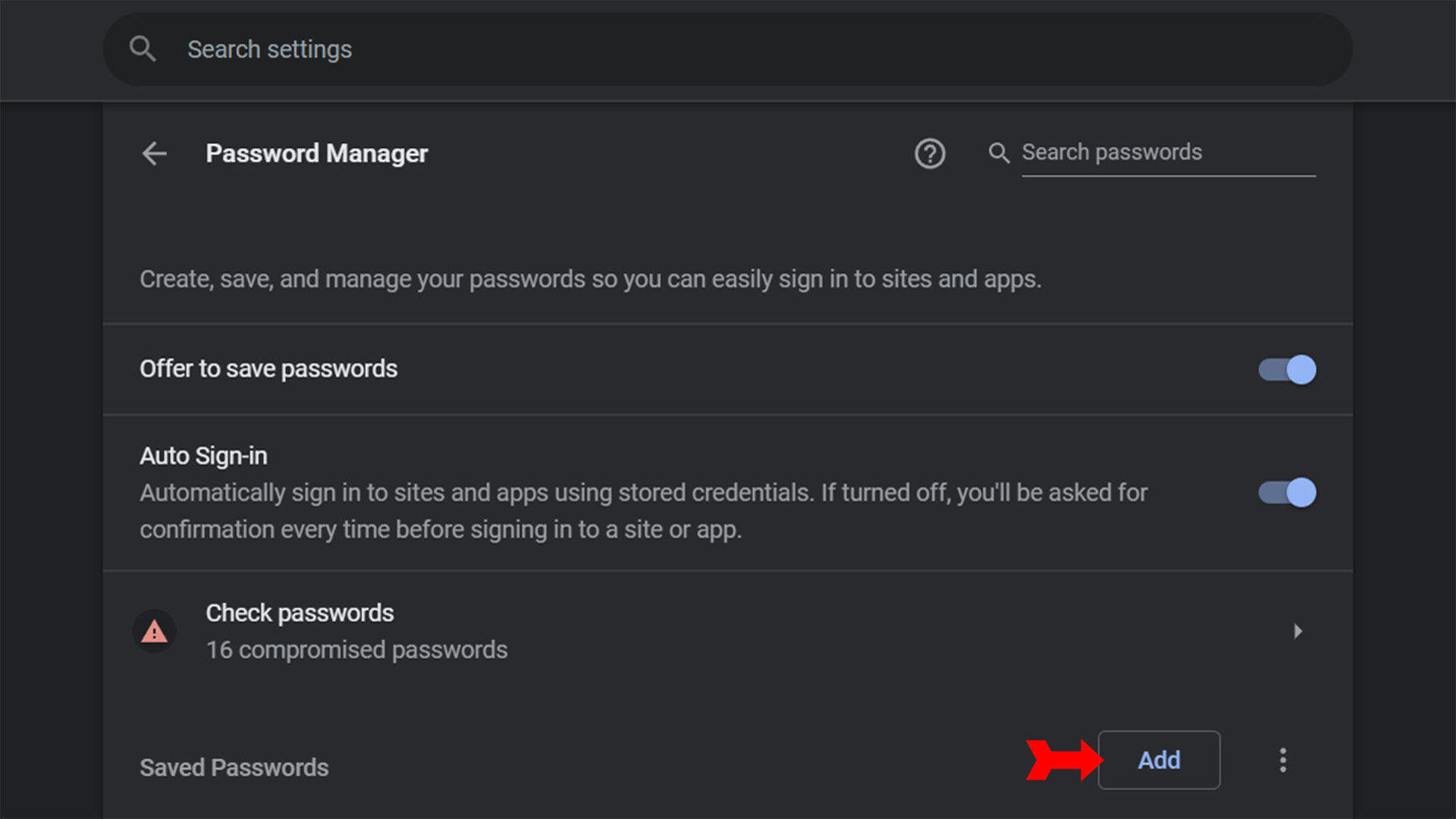Screen dimensions: 1456x819
Task: Click the back button to exit Password Manager
Action: coord(155,153)
